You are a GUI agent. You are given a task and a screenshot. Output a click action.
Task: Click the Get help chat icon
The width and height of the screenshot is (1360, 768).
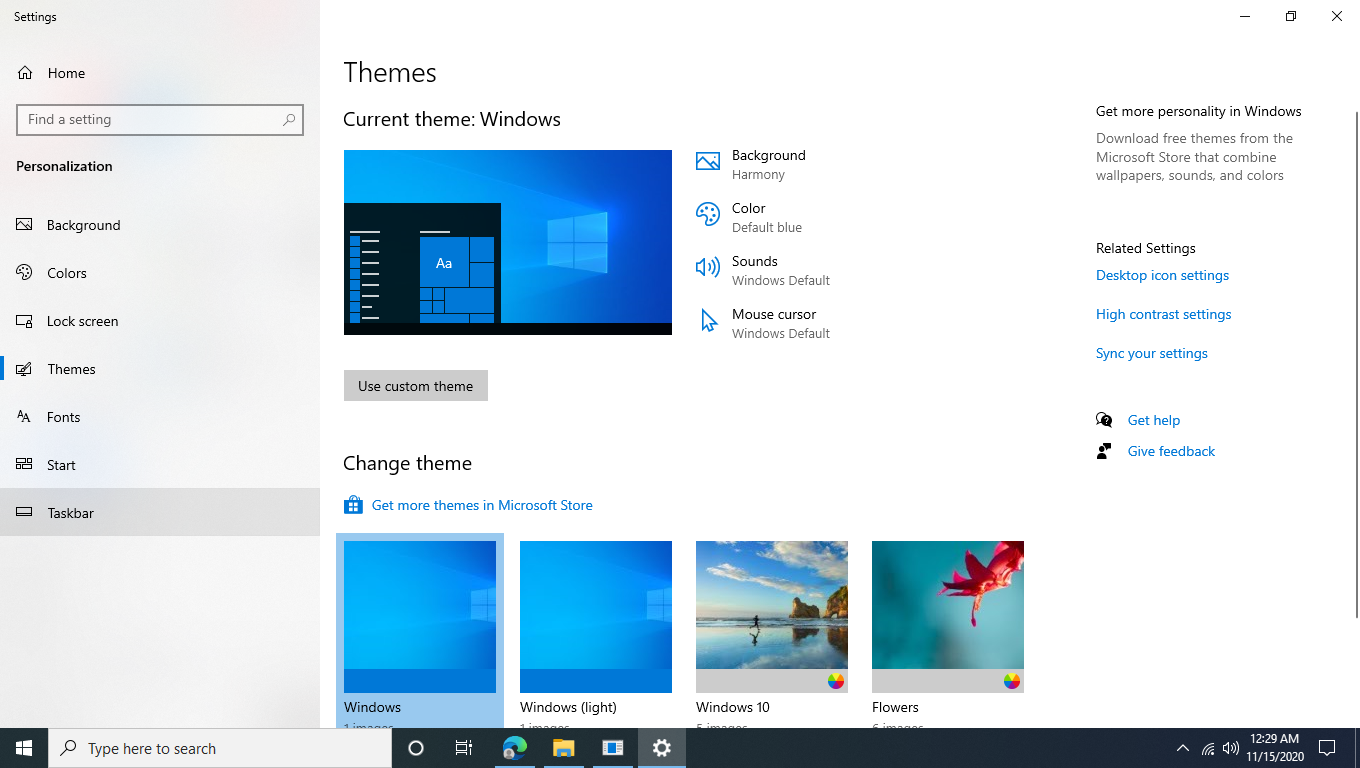point(1104,420)
